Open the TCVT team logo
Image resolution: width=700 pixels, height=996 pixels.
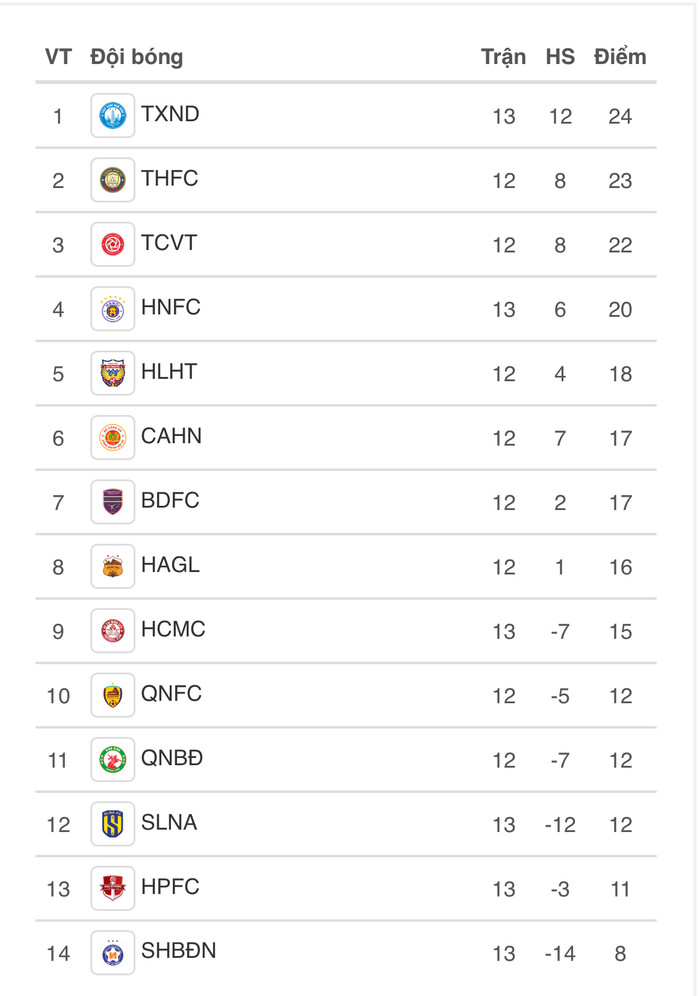coord(112,244)
